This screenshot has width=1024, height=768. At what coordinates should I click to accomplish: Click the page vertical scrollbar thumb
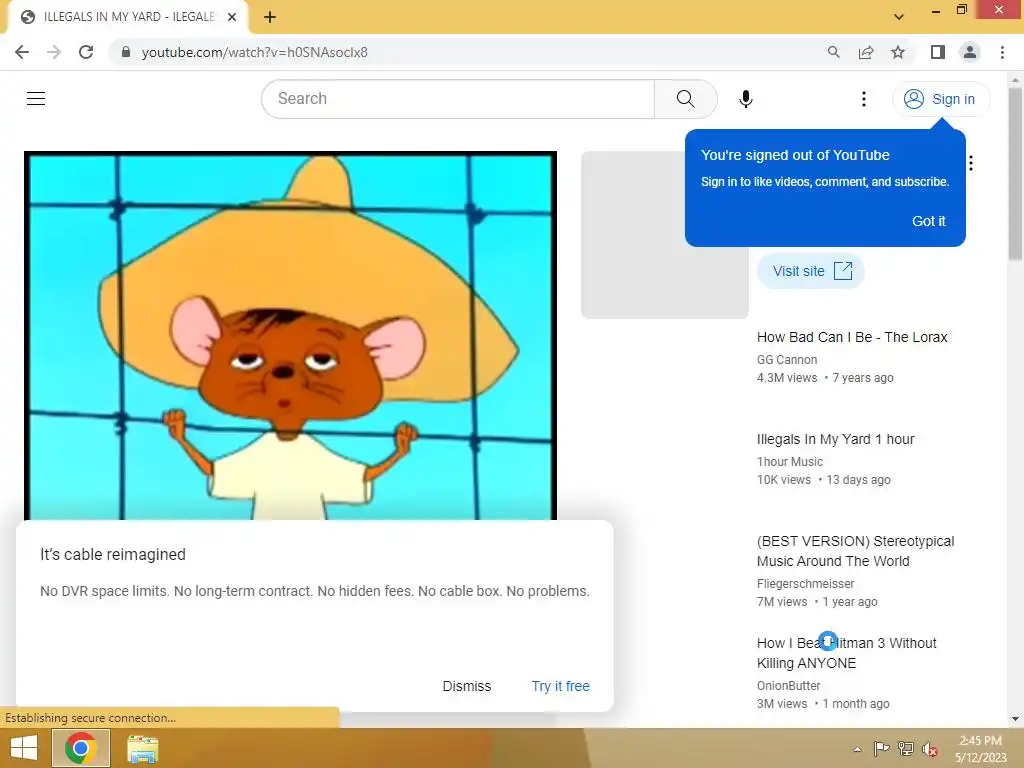point(1015,173)
